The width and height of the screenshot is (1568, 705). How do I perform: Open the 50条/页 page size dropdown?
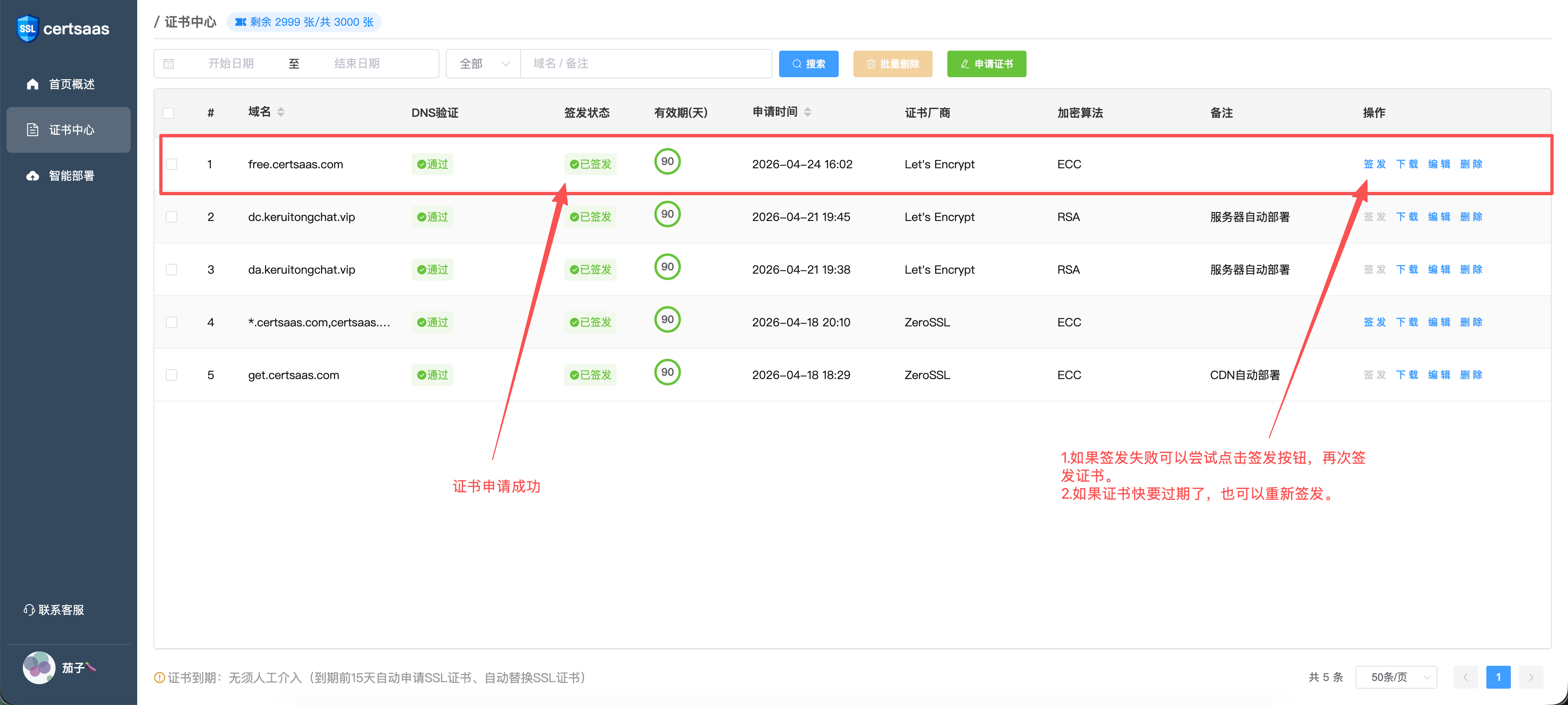1396,677
